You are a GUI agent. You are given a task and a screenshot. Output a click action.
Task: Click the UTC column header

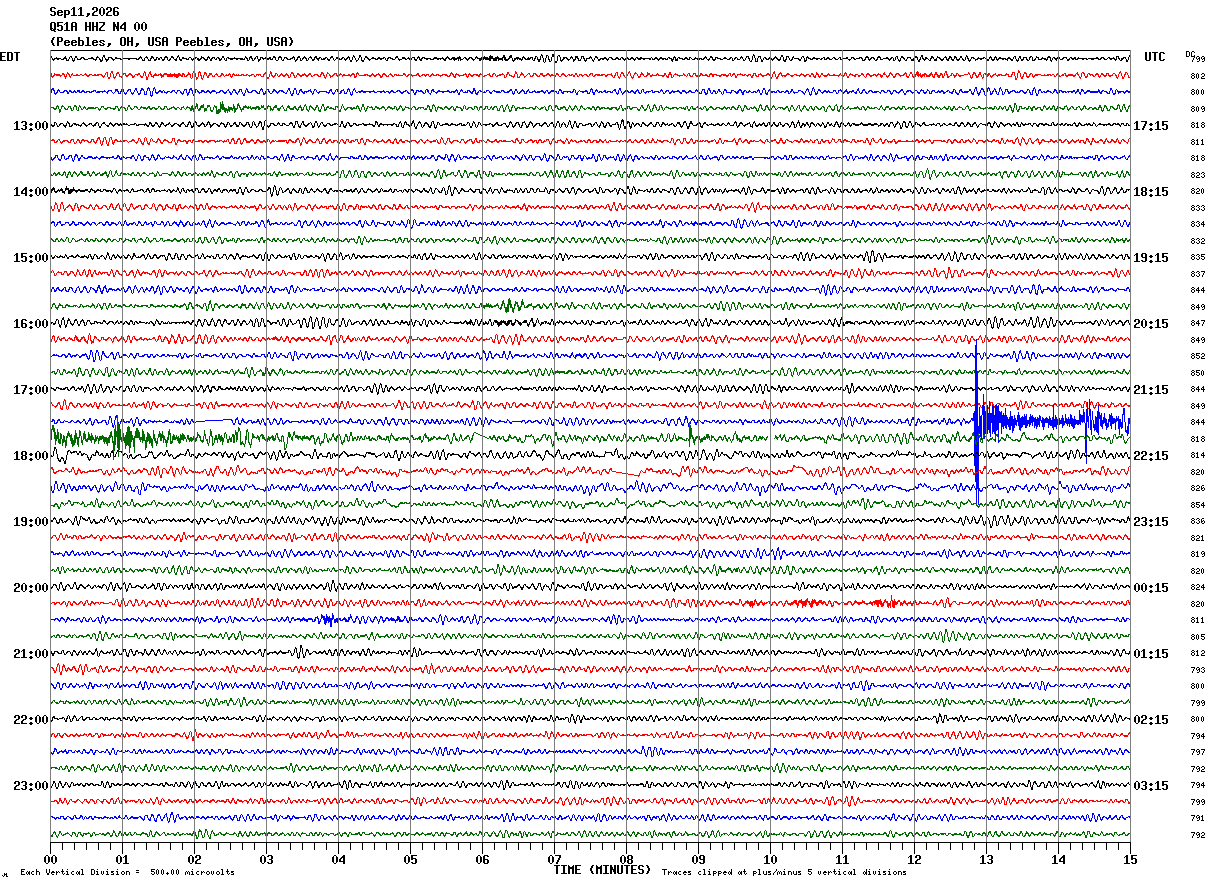tap(1155, 57)
